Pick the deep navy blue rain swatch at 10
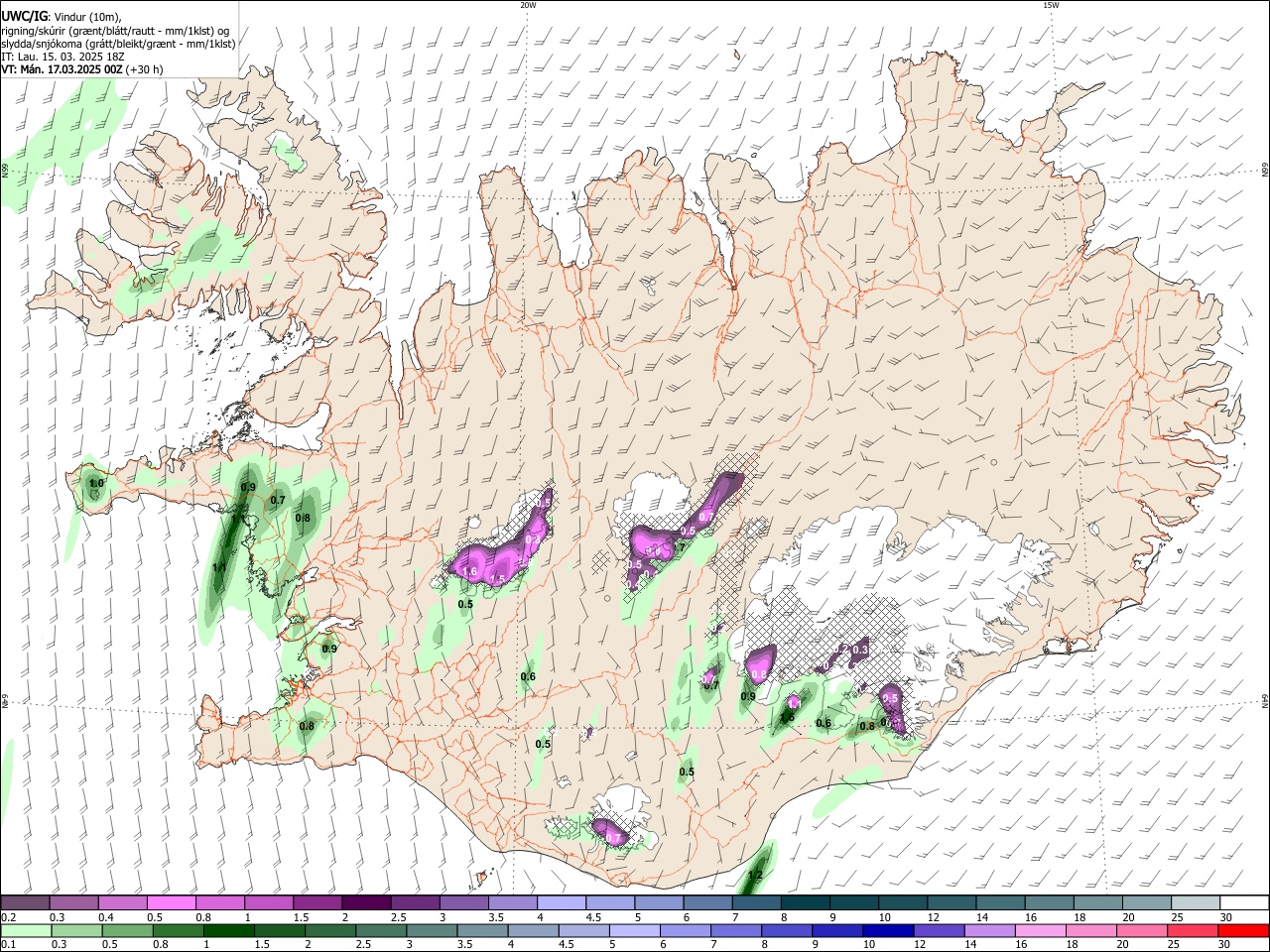Image resolution: width=1270 pixels, height=952 pixels. point(887,930)
